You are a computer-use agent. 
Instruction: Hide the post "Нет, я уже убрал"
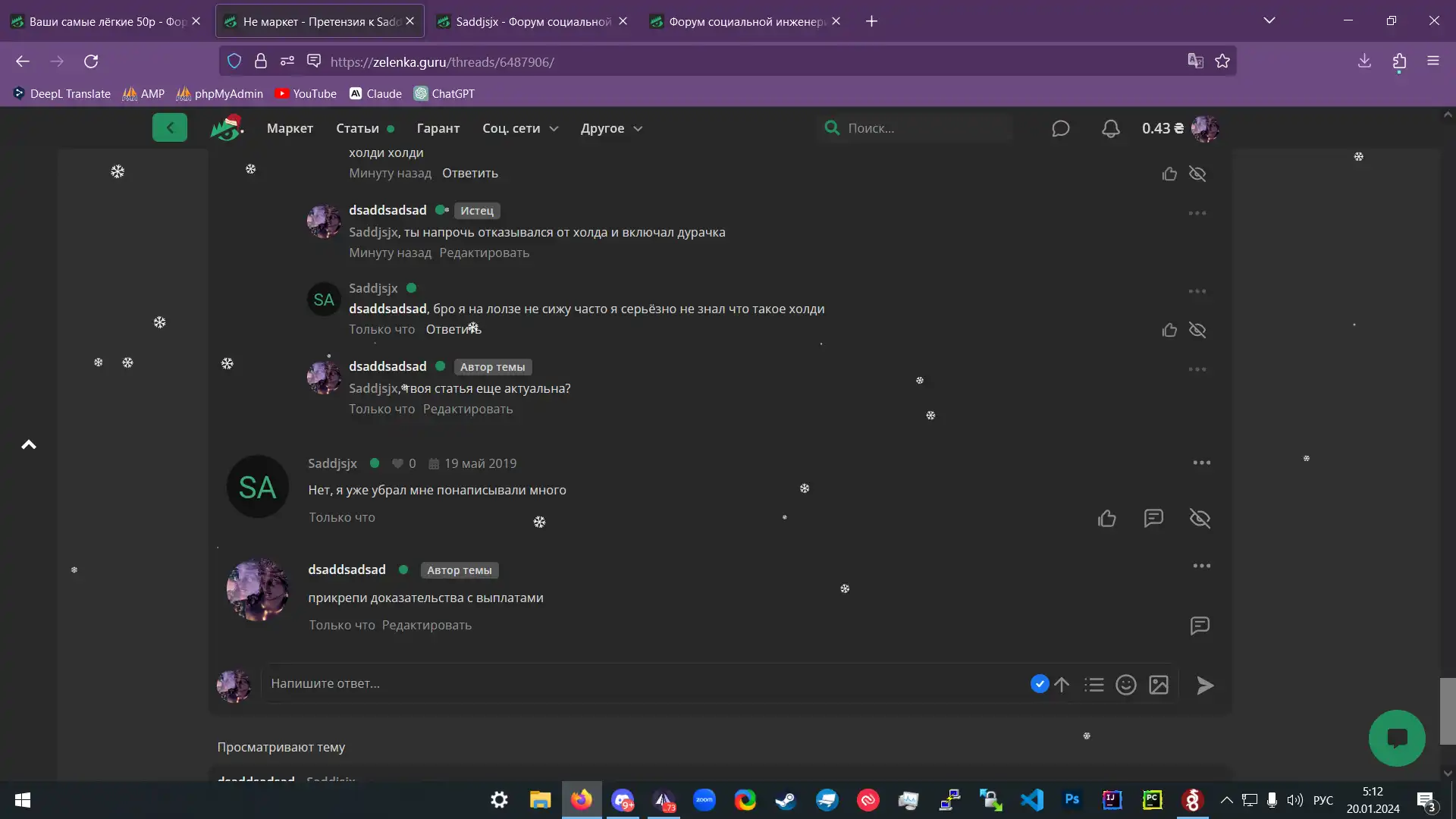(1200, 518)
